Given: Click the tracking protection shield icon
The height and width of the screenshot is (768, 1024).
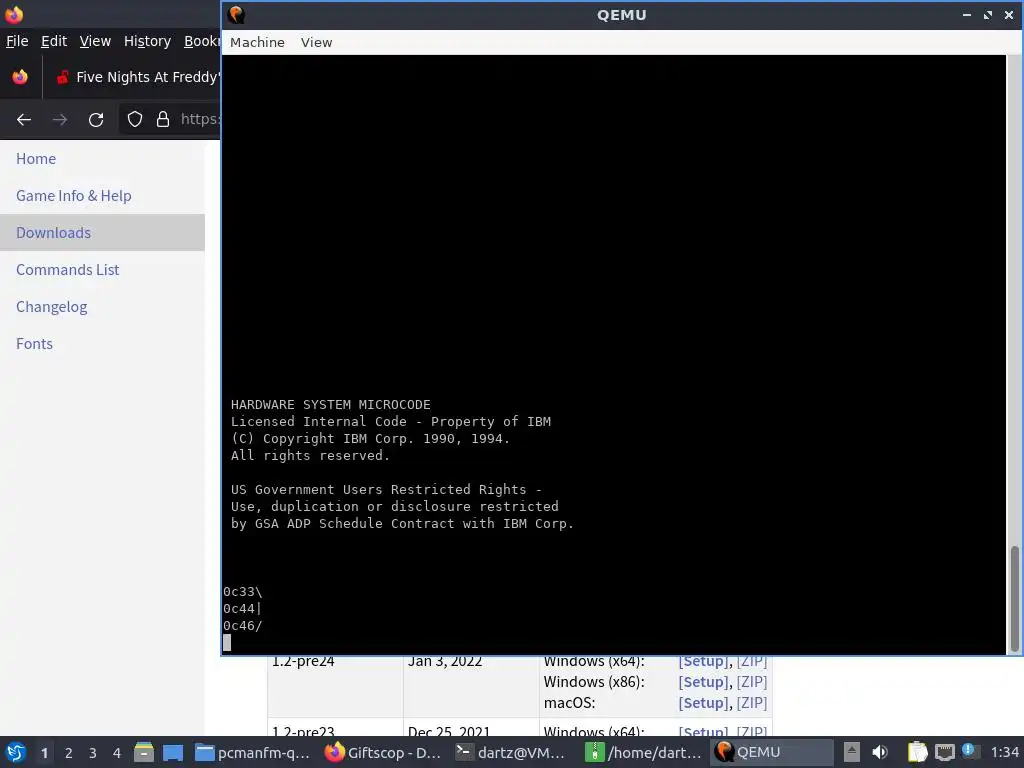Looking at the screenshot, I should [x=135, y=120].
